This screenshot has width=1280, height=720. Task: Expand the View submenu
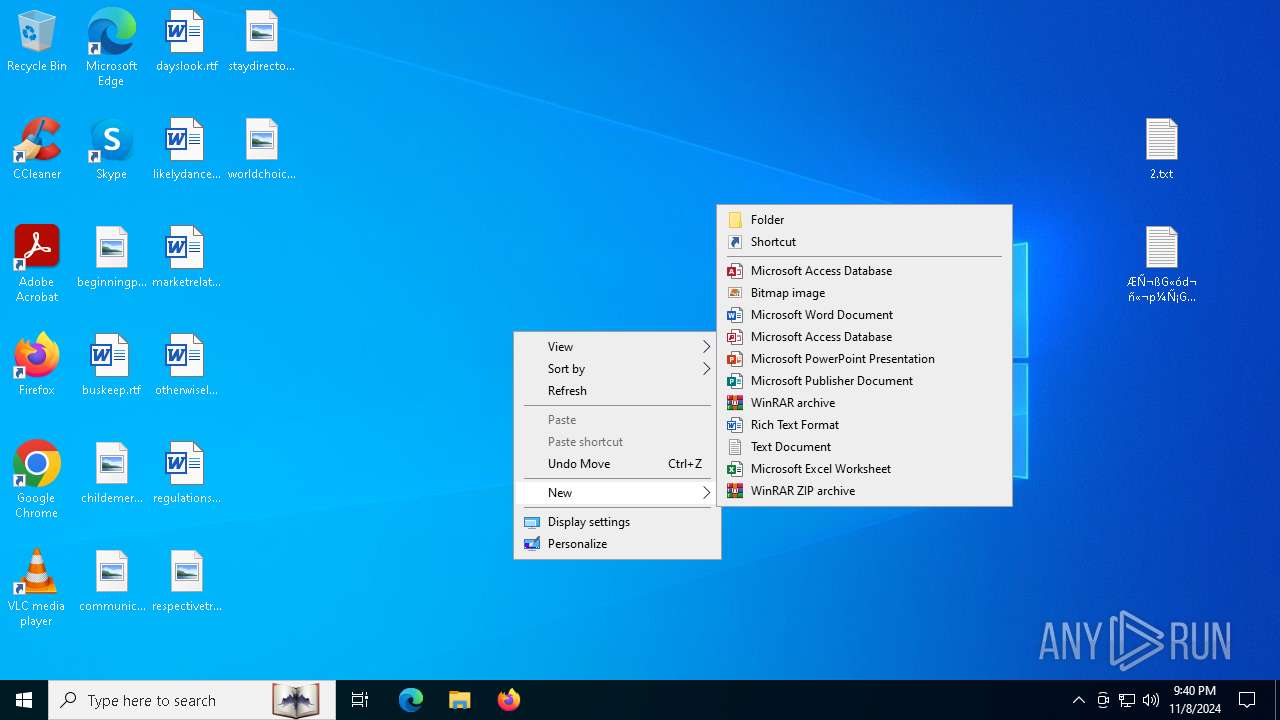point(617,347)
